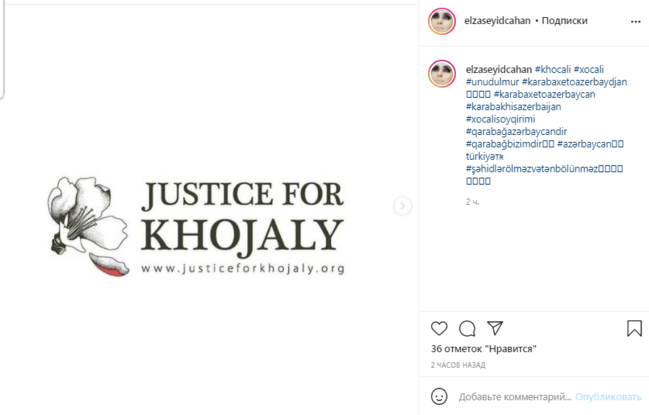This screenshot has height=415, width=649.
Task: Open the #khocali hashtag
Action: tap(553, 69)
